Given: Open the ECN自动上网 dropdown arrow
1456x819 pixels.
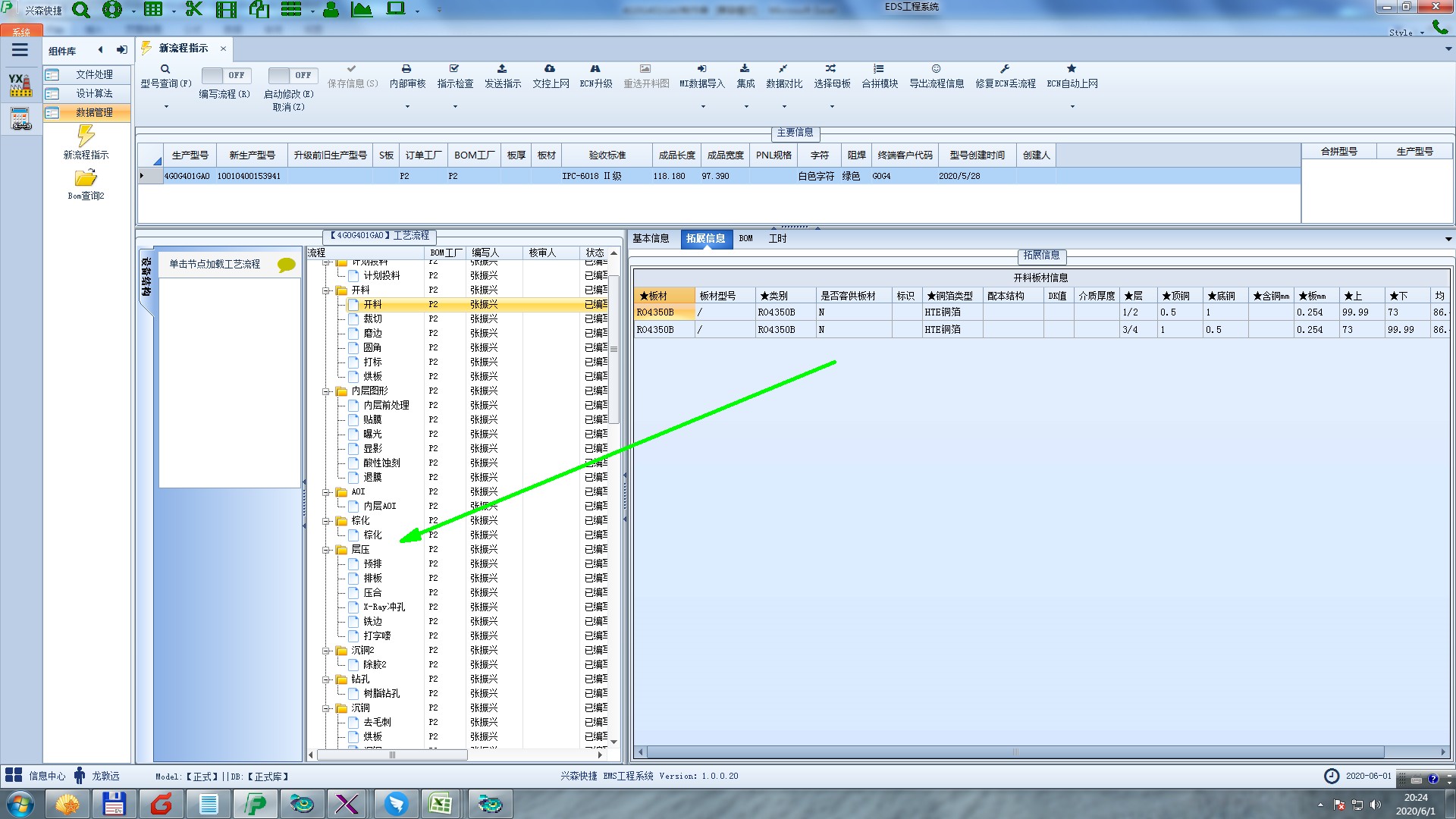Looking at the screenshot, I should (x=1072, y=107).
